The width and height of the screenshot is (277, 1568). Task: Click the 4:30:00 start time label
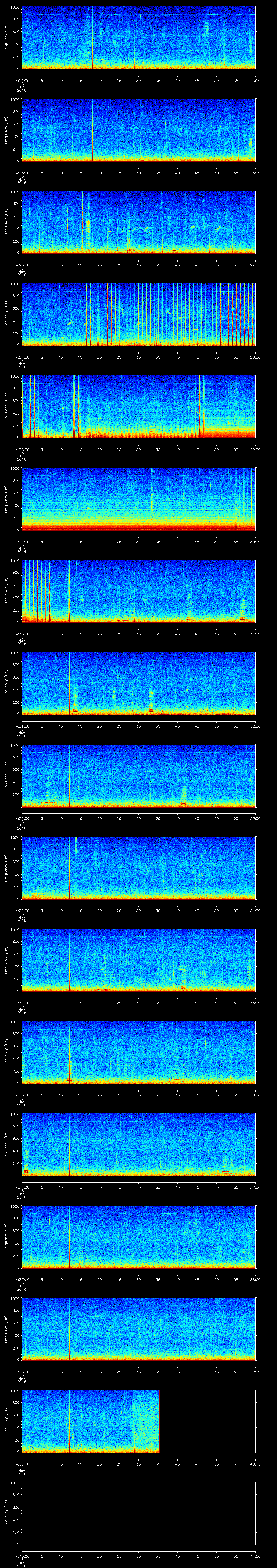[x=22, y=634]
